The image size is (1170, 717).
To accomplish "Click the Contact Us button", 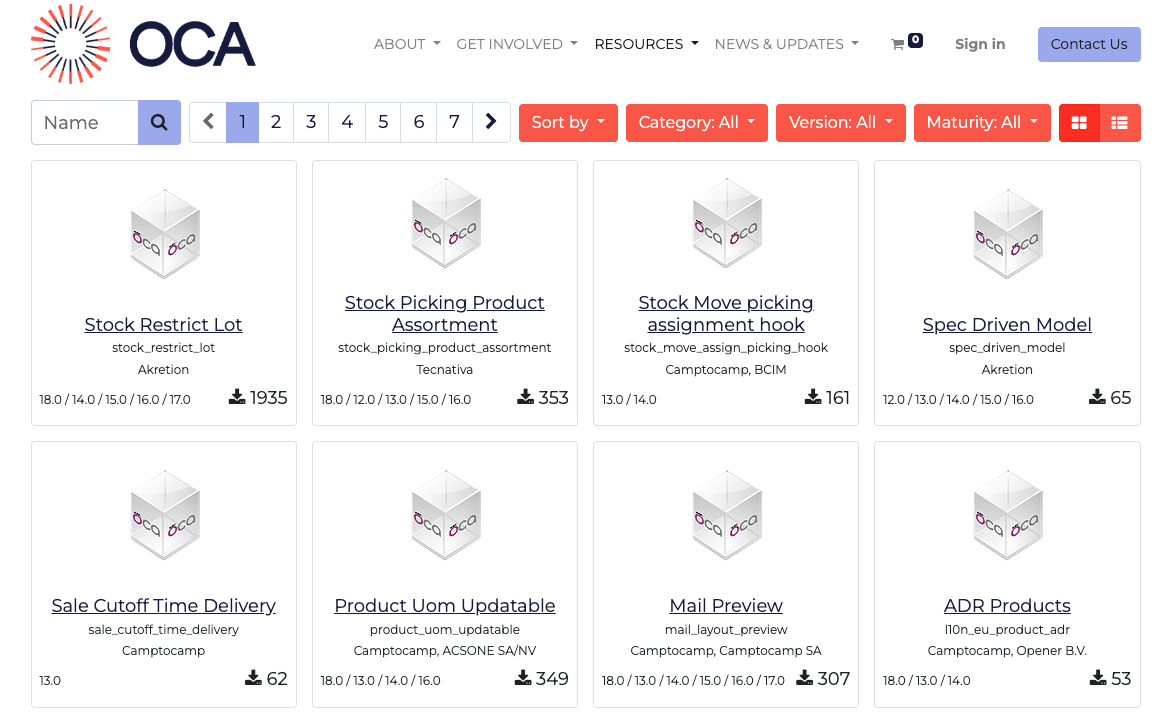I will pyautogui.click(x=1089, y=44).
